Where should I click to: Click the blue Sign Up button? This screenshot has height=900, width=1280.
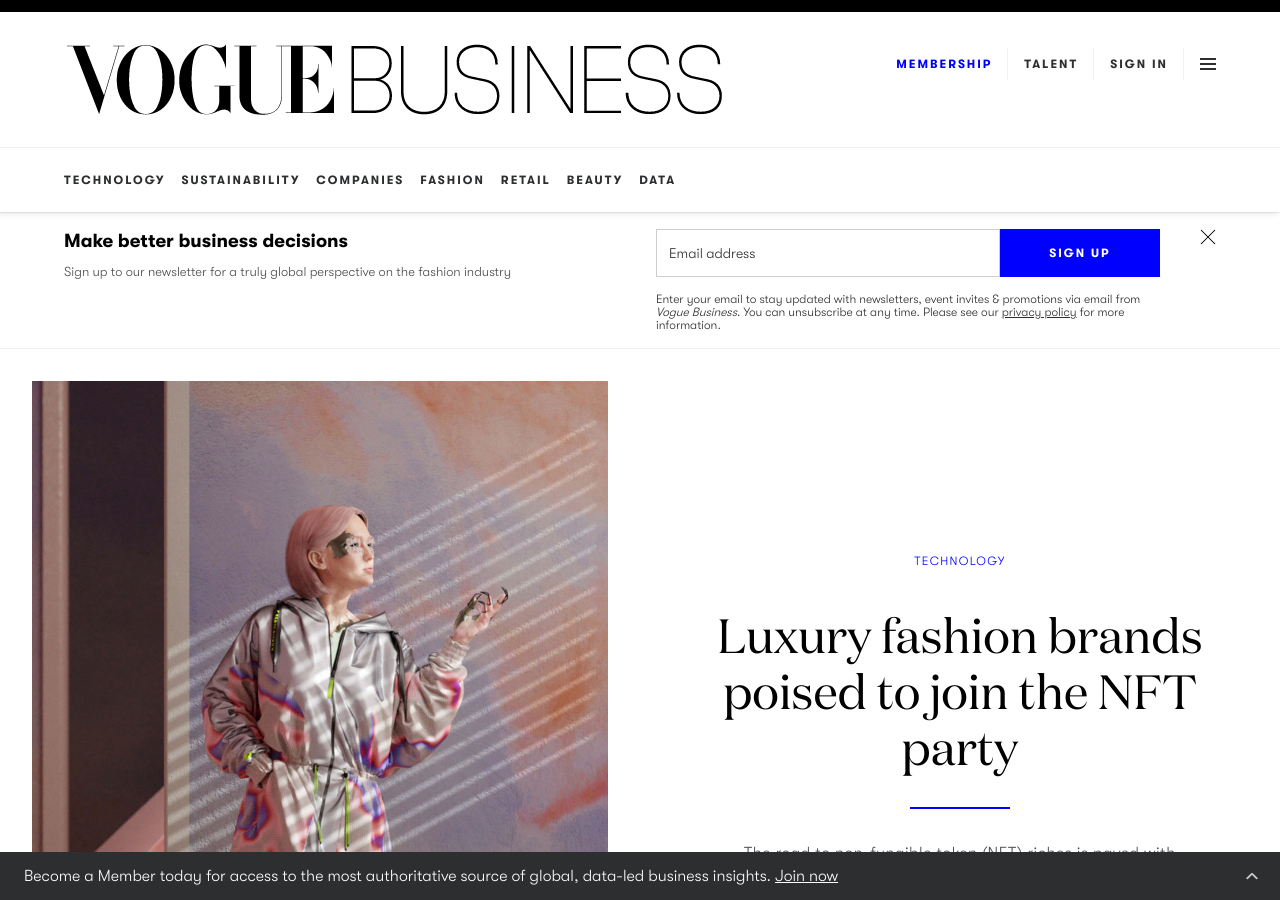tap(1080, 253)
